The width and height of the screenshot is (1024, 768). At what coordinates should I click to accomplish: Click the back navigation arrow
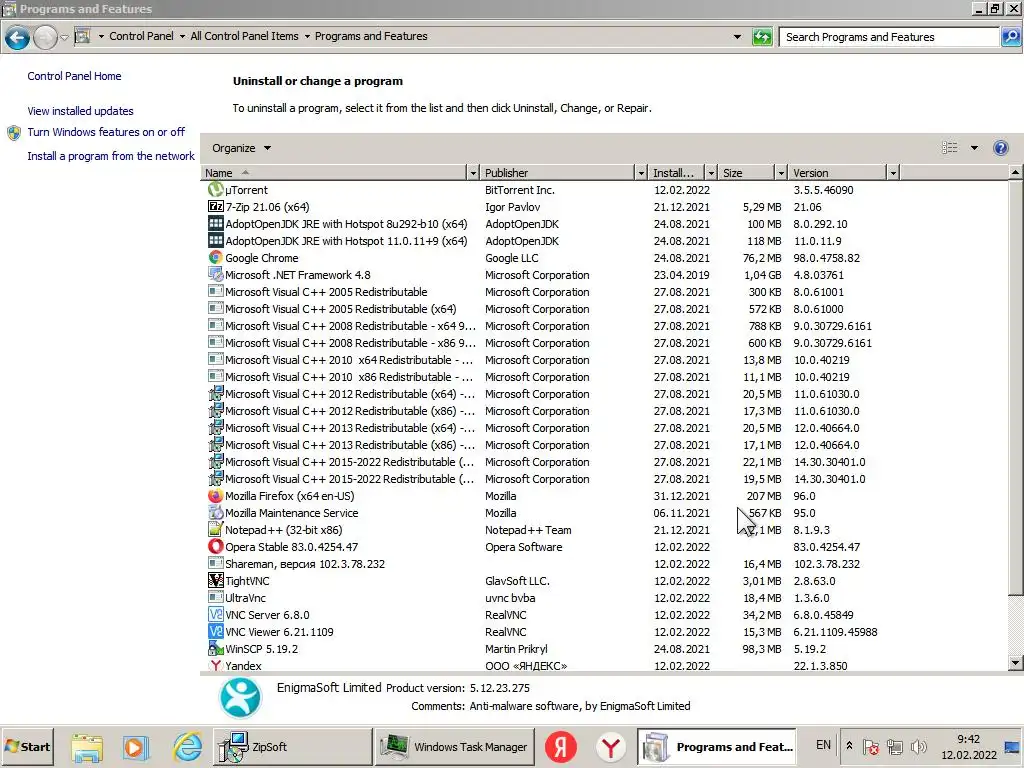pos(17,37)
